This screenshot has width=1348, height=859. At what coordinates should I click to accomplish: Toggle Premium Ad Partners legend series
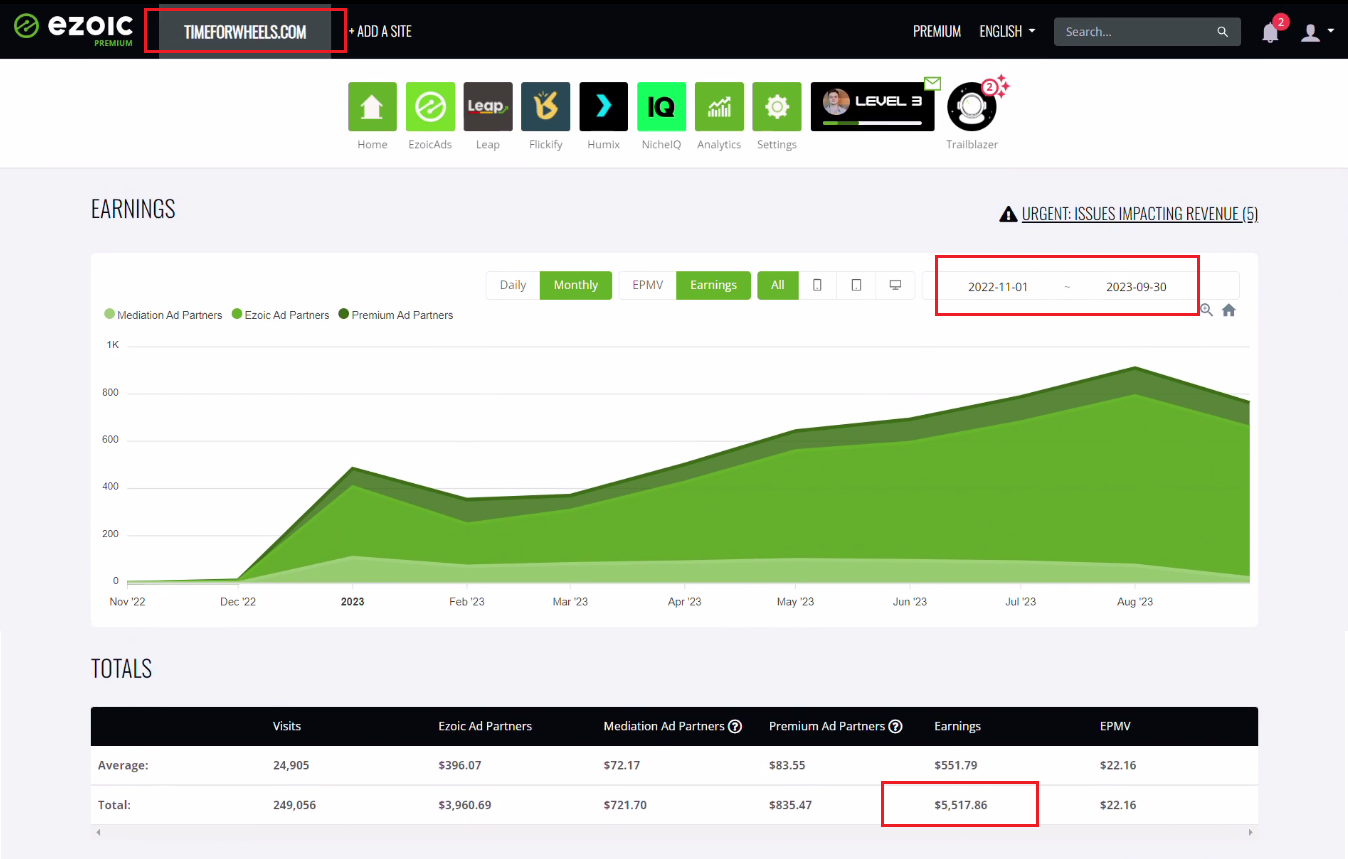coord(396,315)
